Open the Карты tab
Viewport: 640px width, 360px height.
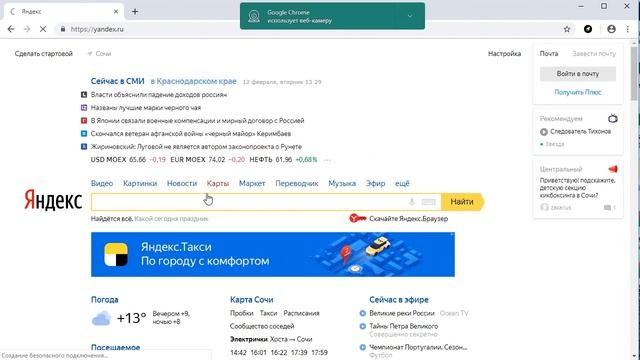click(218, 183)
